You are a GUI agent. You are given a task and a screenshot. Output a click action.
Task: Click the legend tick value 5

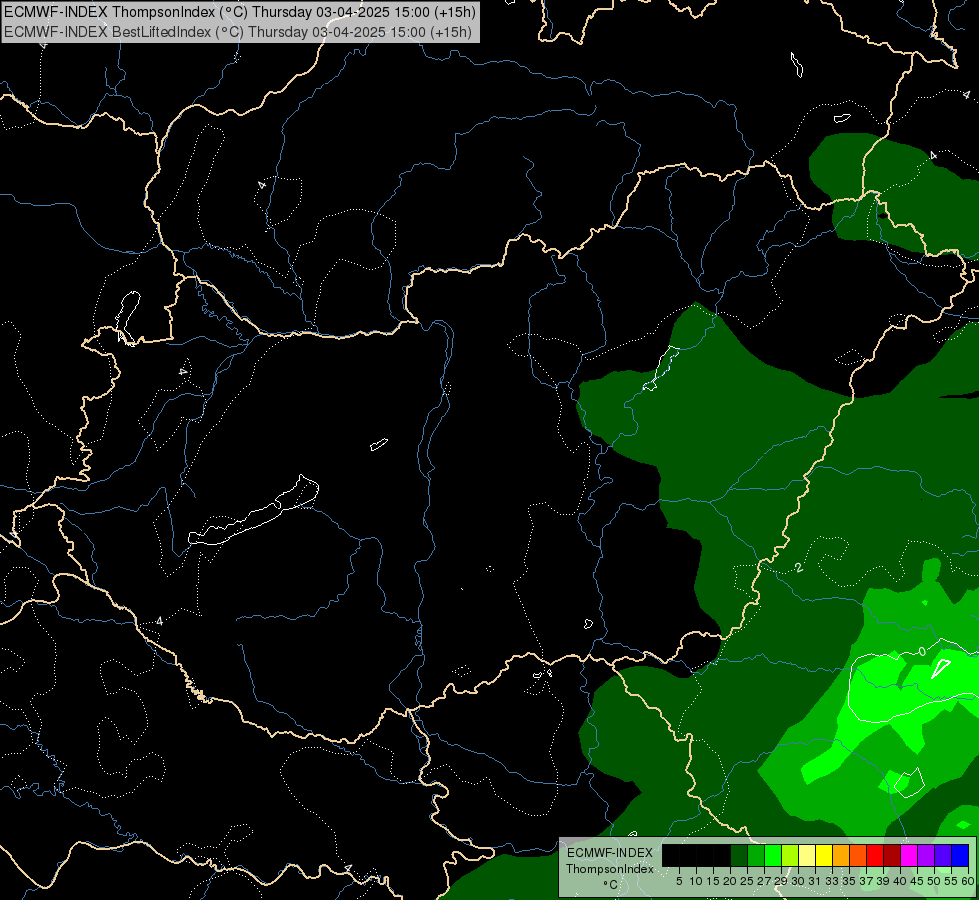pos(679,881)
